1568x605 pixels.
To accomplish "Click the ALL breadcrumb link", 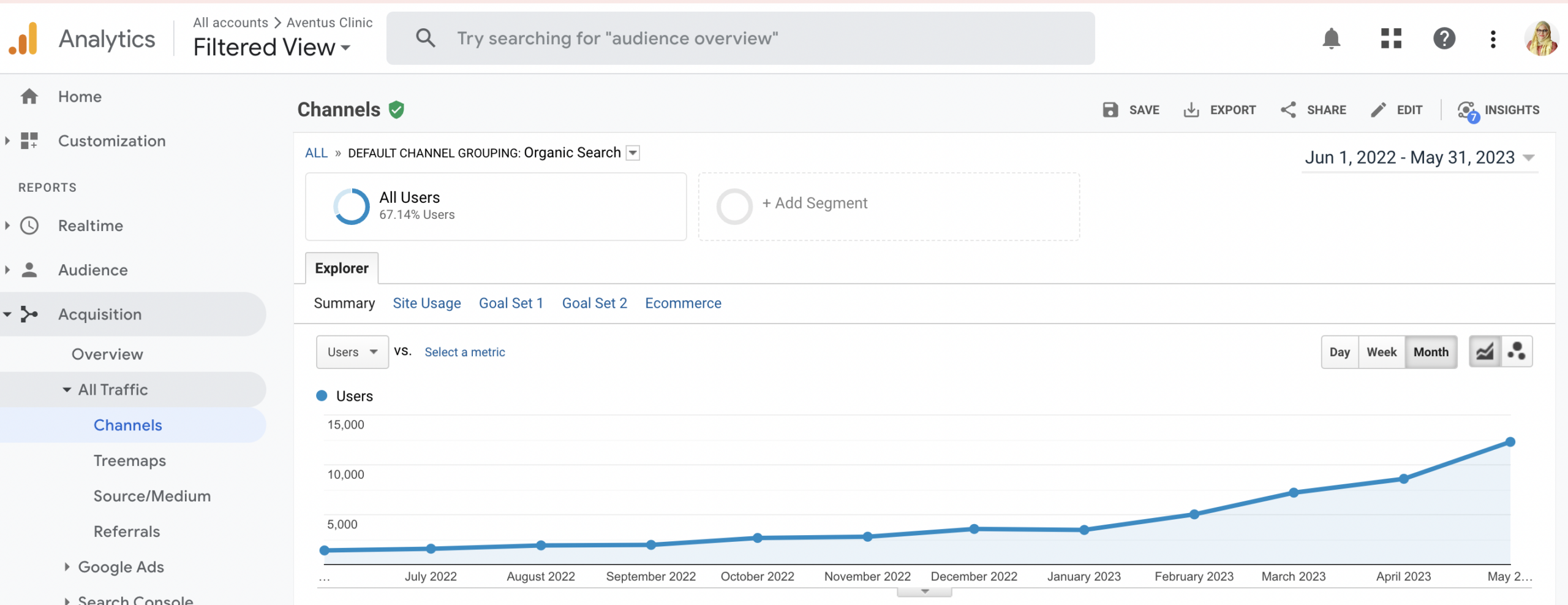I will pos(316,153).
